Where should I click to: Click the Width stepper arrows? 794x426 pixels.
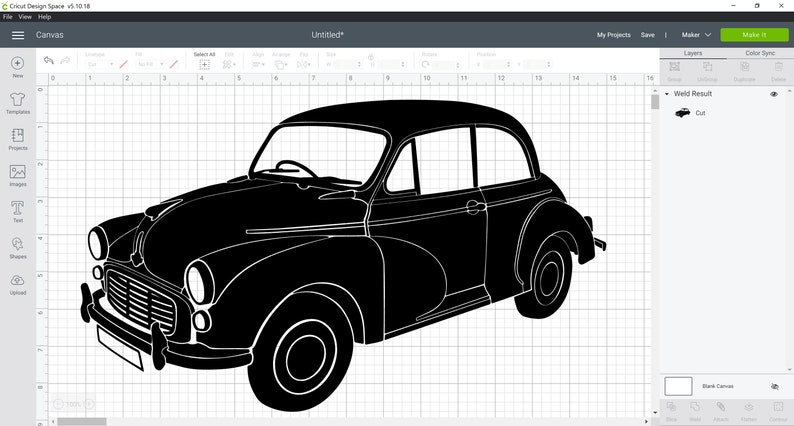click(x=359, y=64)
